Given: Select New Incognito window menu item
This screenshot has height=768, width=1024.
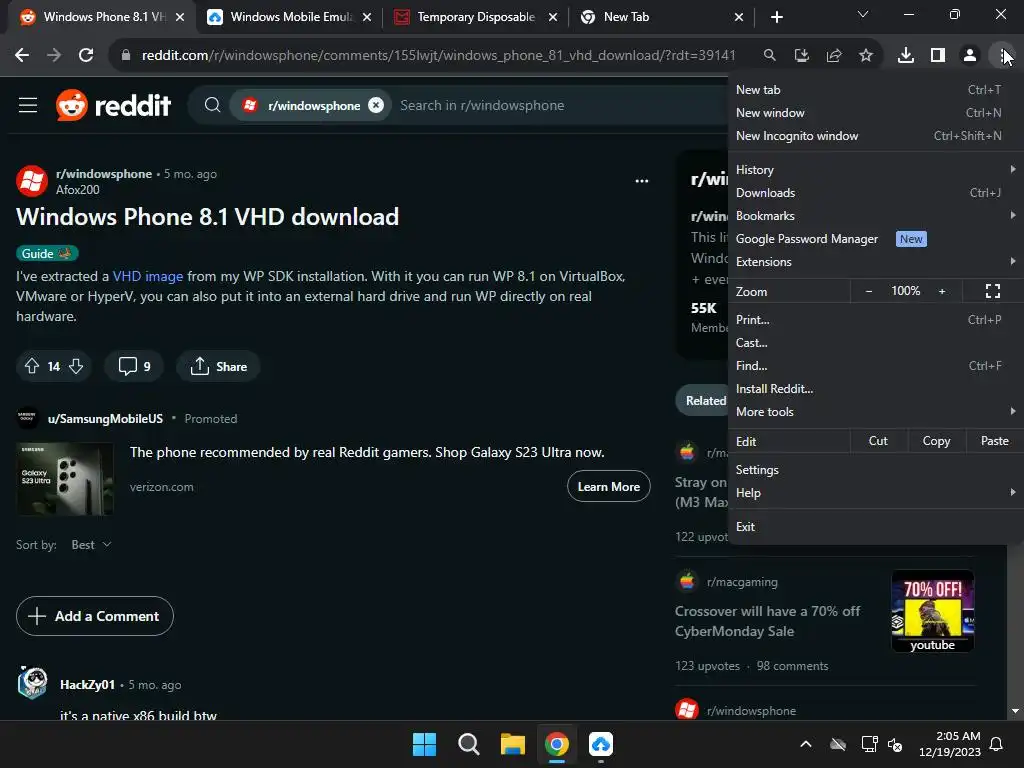Looking at the screenshot, I should click(x=874, y=136).
